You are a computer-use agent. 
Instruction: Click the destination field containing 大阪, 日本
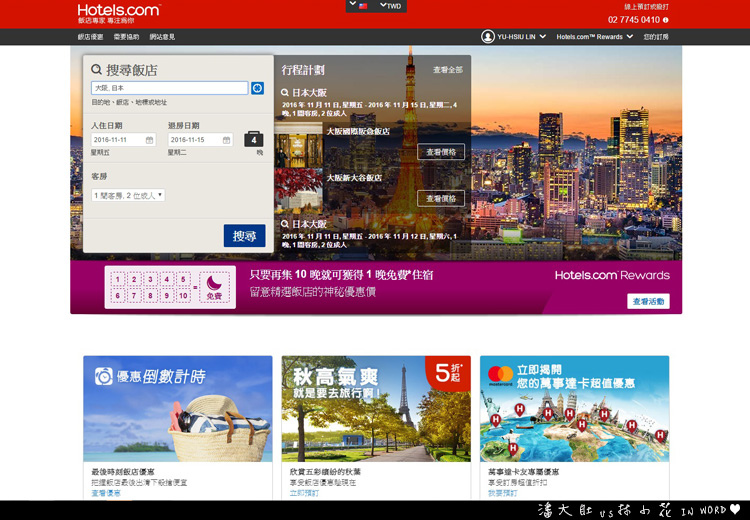pos(170,88)
